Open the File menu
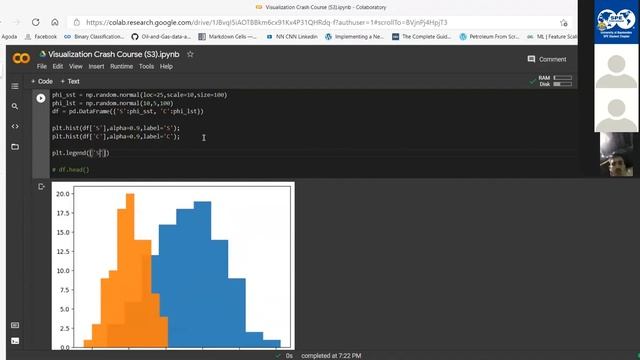 pyautogui.click(x=42, y=66)
